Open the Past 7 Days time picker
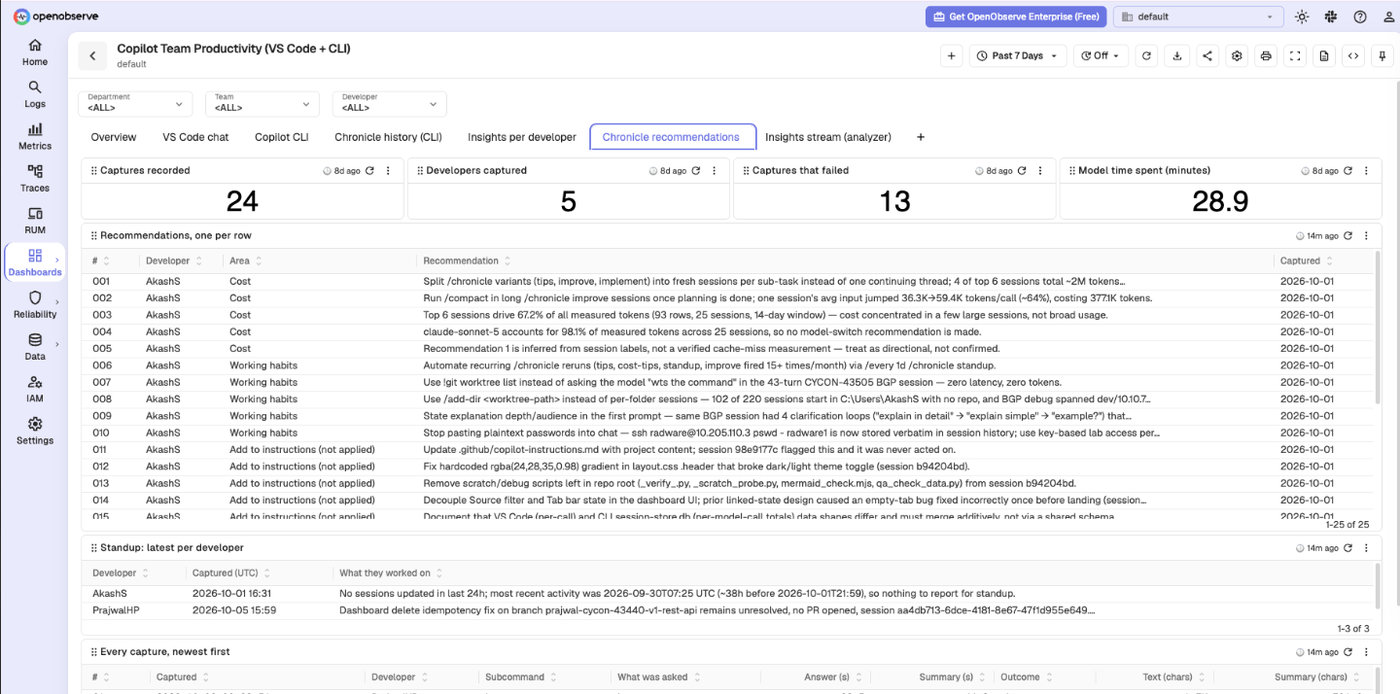 coord(1018,56)
